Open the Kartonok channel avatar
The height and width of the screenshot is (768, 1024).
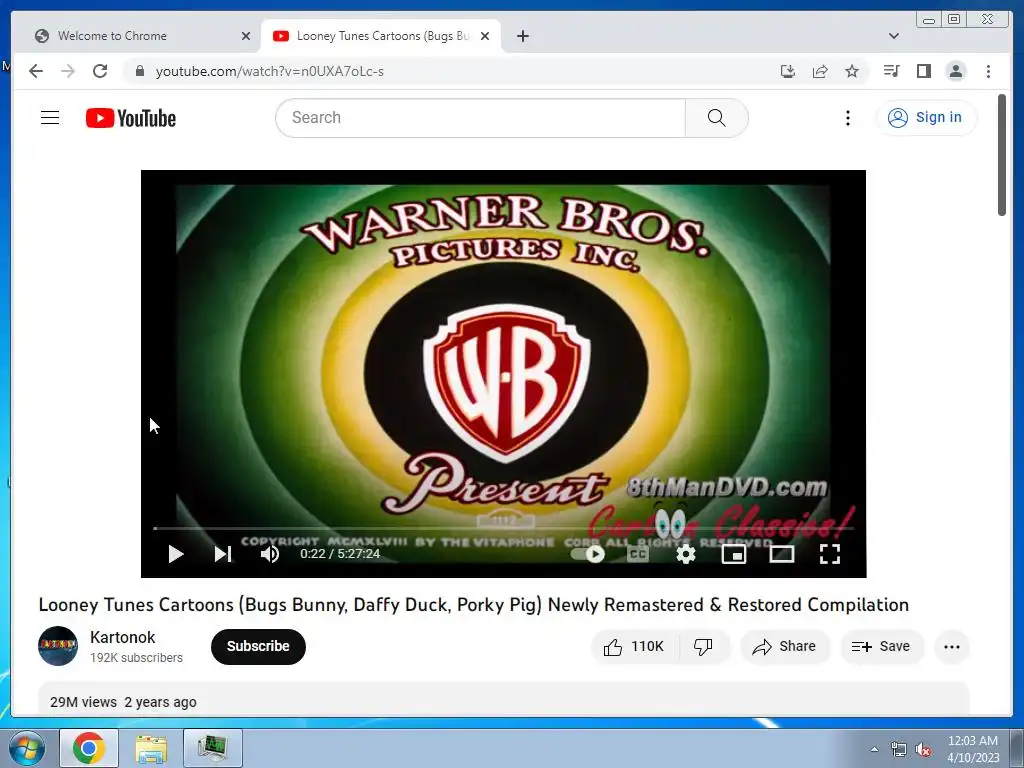tap(58, 646)
